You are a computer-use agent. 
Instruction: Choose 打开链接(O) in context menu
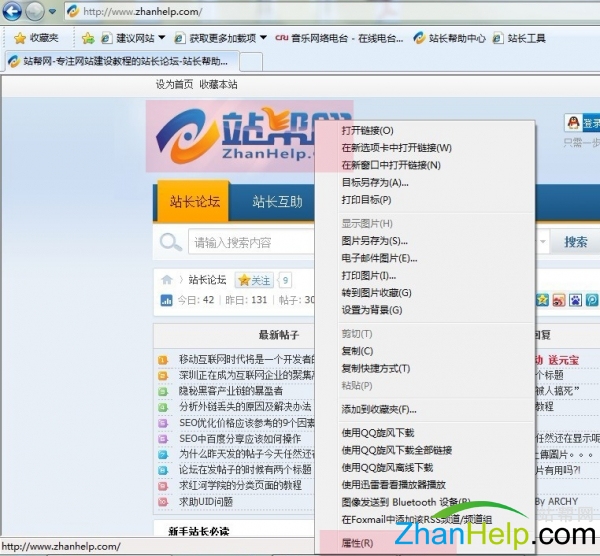pyautogui.click(x=425, y=130)
